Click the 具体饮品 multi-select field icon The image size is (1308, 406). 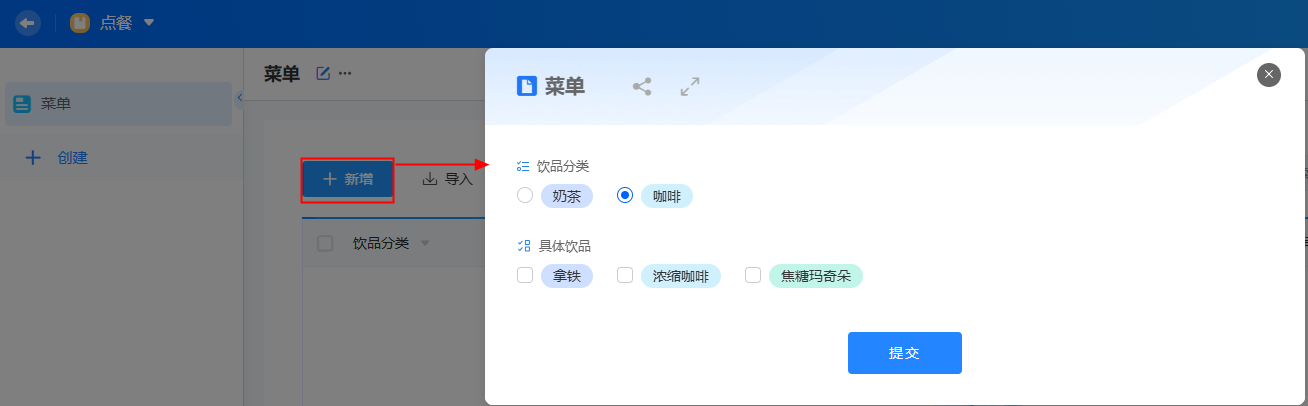point(523,245)
